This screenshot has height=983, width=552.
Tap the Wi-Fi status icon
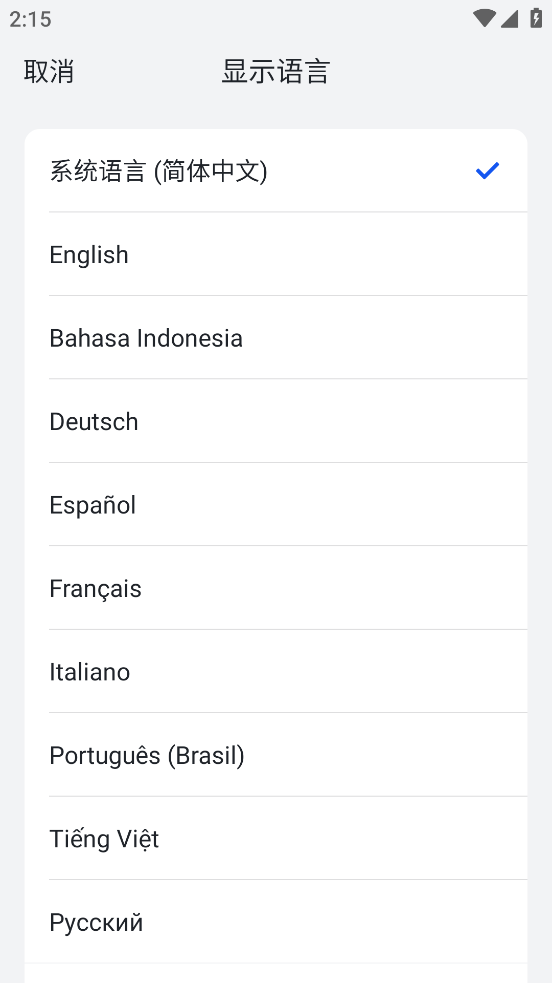click(484, 18)
